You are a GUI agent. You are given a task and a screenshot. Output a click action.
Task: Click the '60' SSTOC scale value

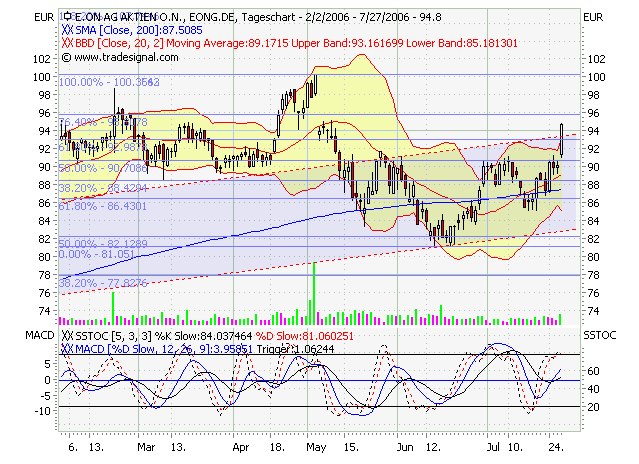point(593,371)
